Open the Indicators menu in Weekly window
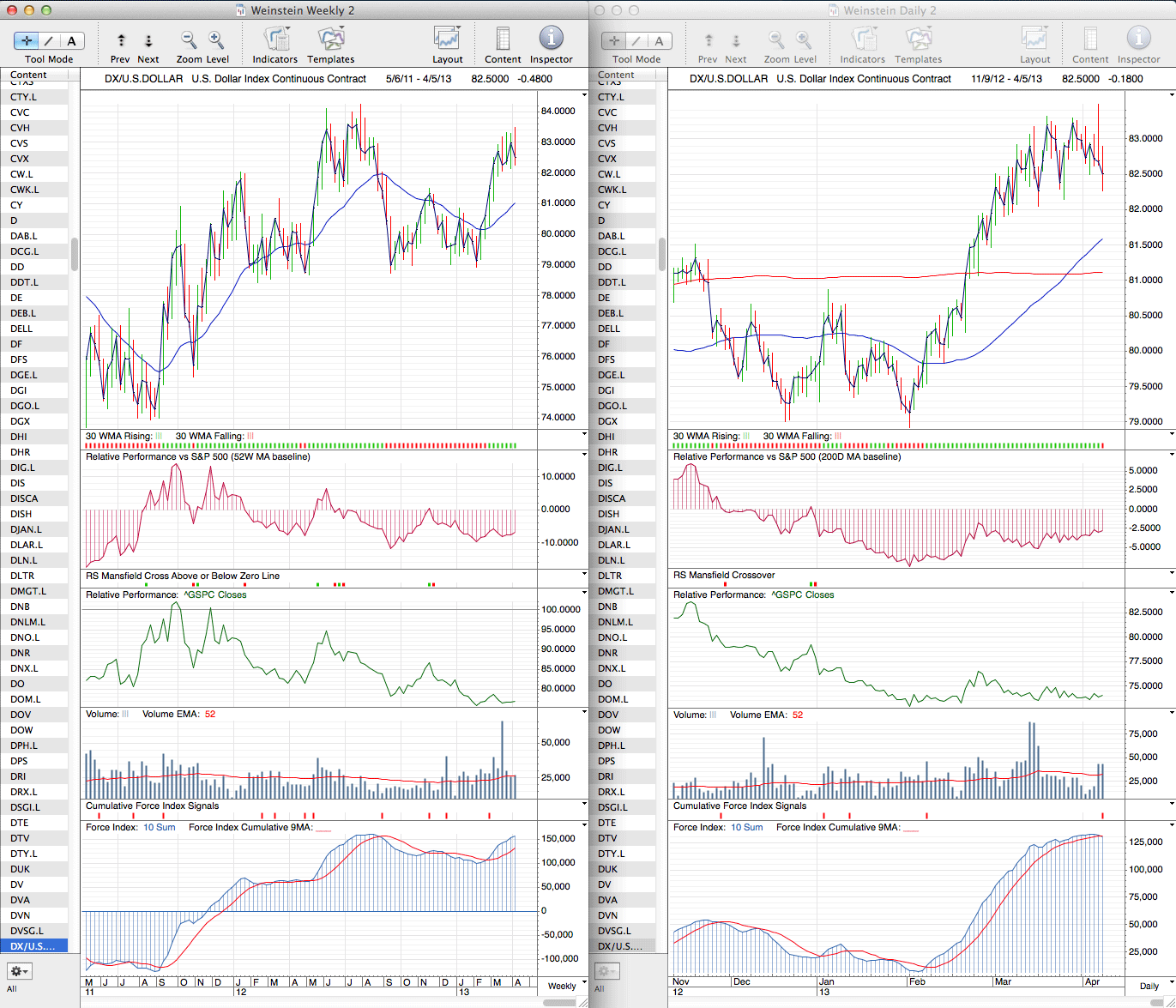1176x1008 pixels. [x=275, y=39]
